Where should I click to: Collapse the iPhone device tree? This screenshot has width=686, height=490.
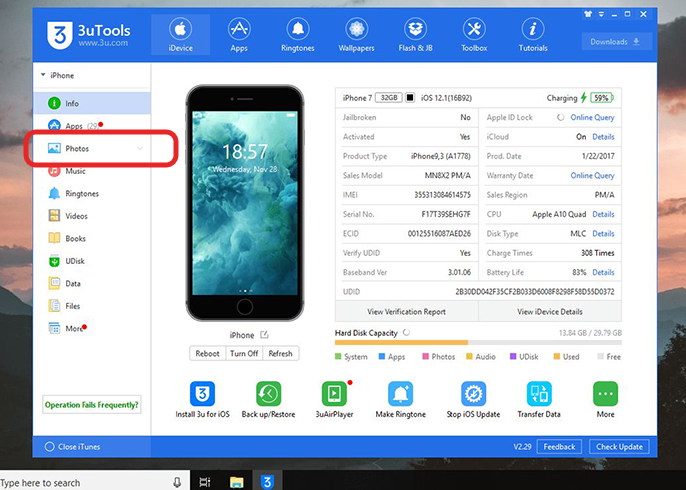point(42,76)
